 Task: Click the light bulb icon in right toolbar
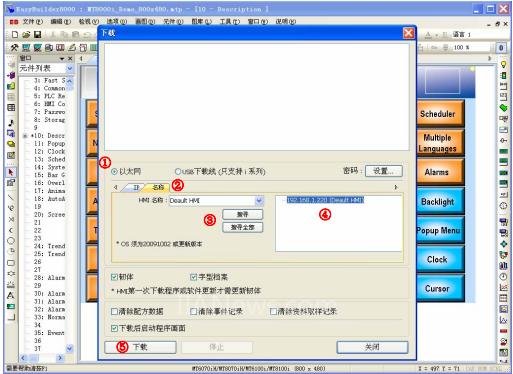(503, 65)
